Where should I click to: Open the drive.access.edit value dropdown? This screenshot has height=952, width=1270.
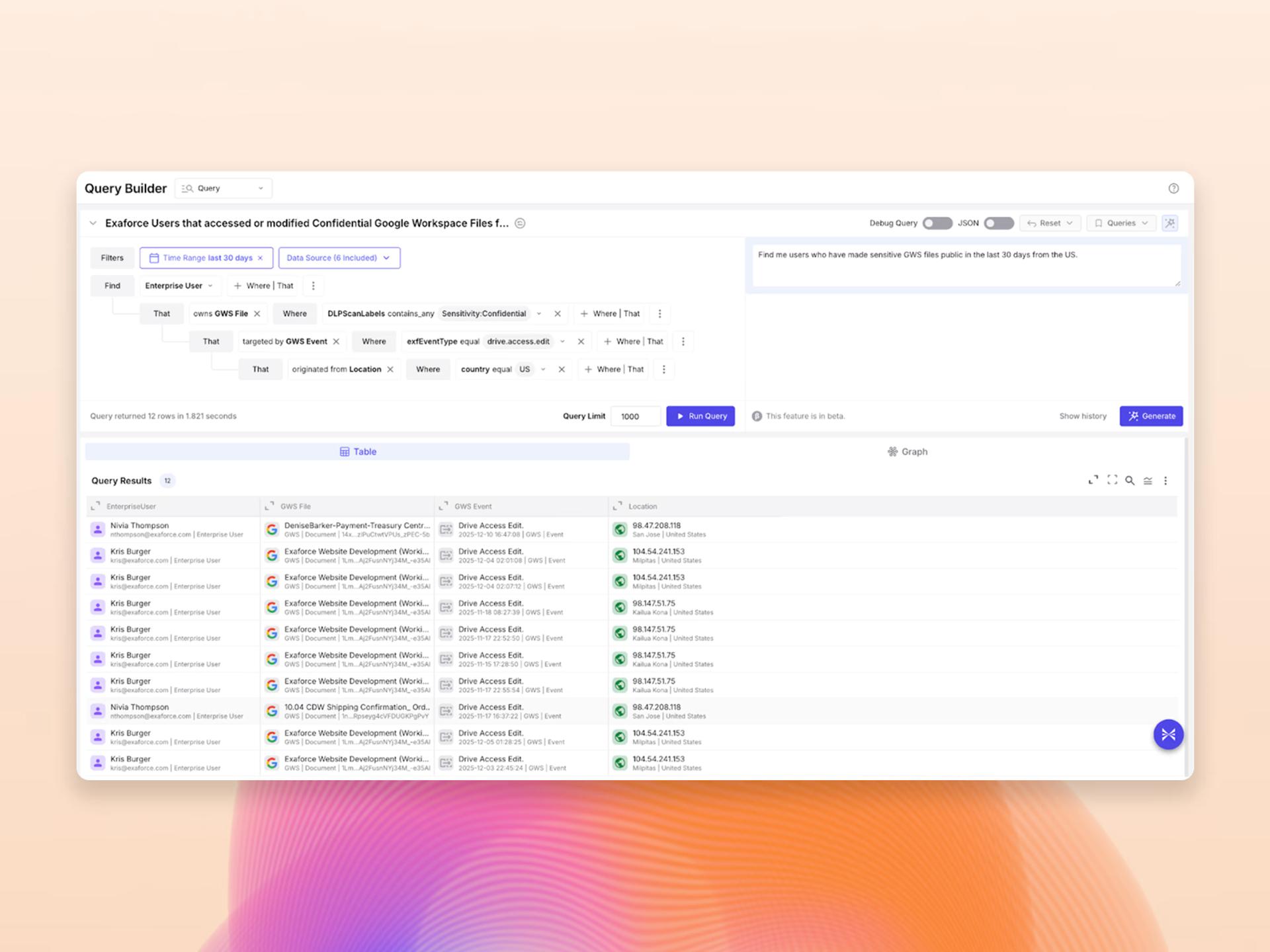click(562, 342)
